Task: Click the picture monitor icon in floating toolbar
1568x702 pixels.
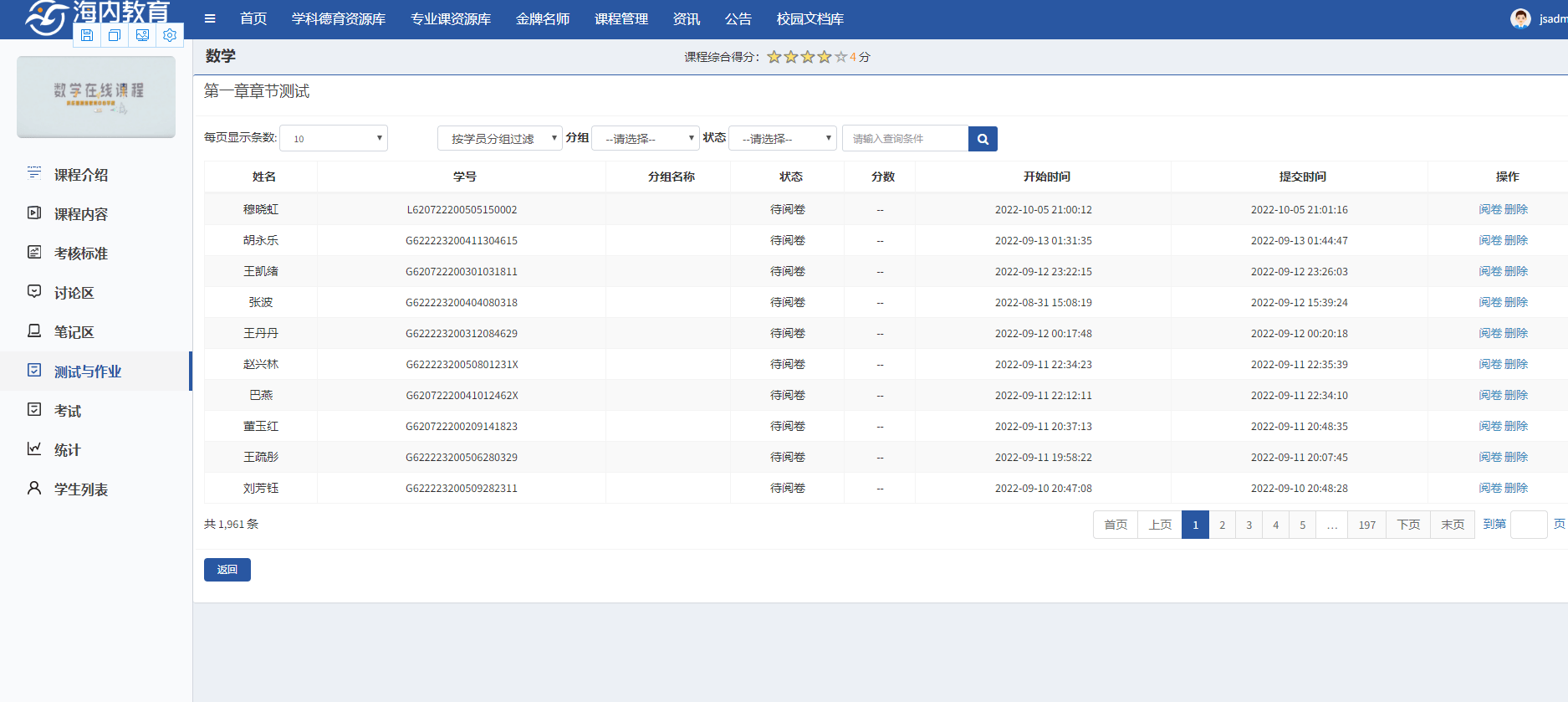Action: tap(142, 35)
